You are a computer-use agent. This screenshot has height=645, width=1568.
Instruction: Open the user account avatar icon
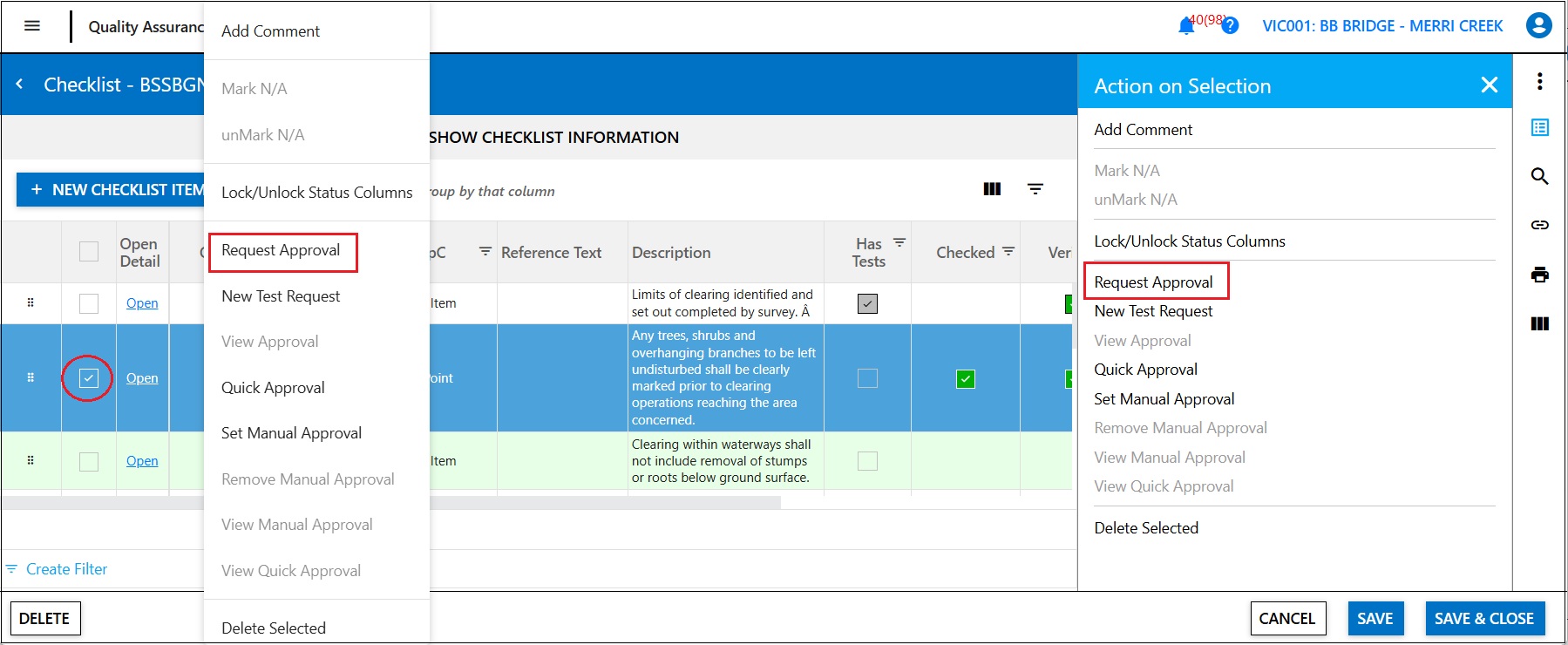pos(1539,25)
